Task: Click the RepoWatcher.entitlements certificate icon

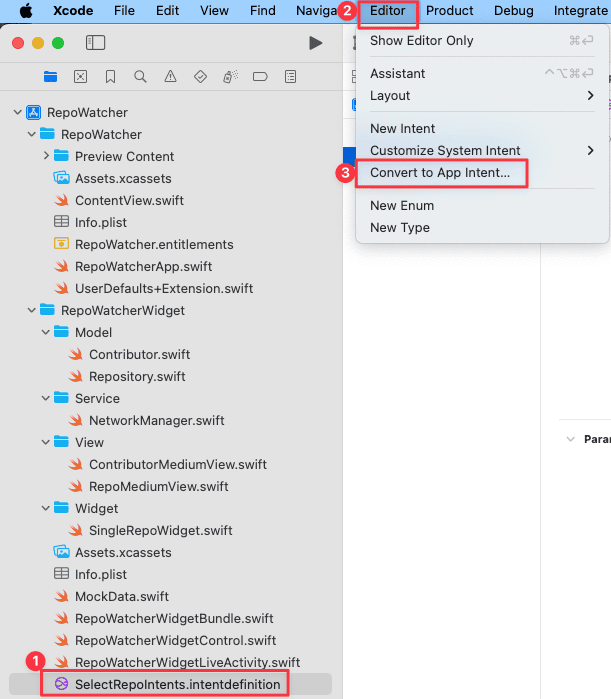Action: 61,244
